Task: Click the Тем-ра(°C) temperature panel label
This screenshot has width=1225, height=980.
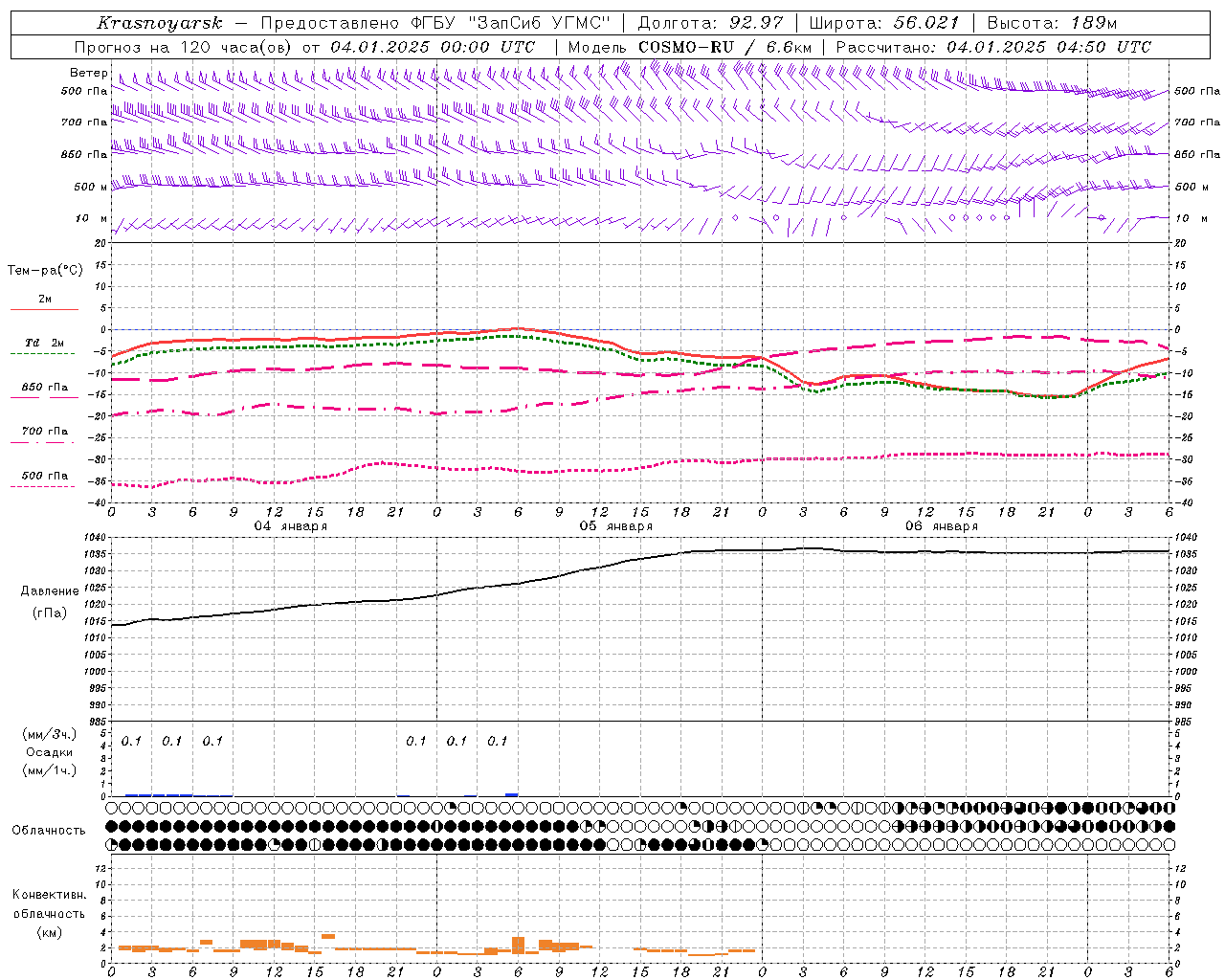Action: (x=45, y=271)
